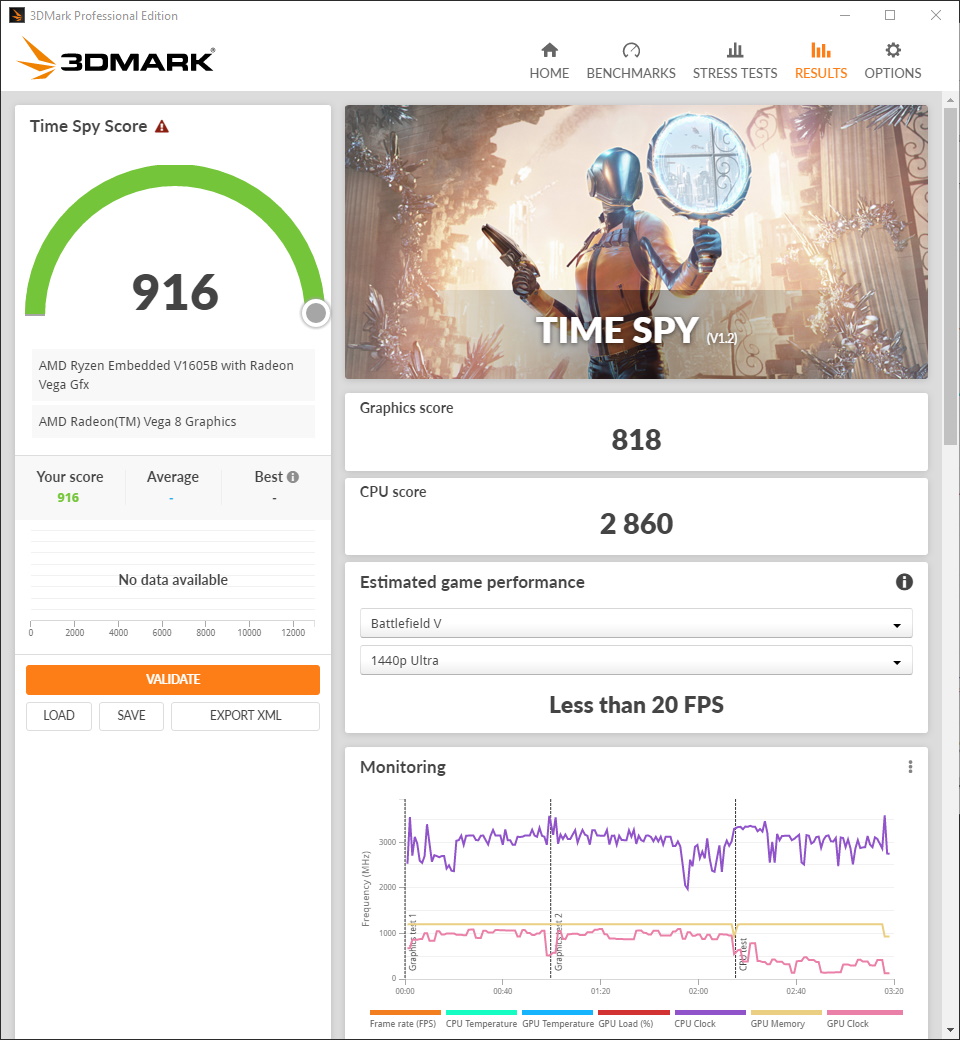The image size is (960, 1040).
Task: Toggle GPU Temperature legend swatch
Action: (557, 1013)
